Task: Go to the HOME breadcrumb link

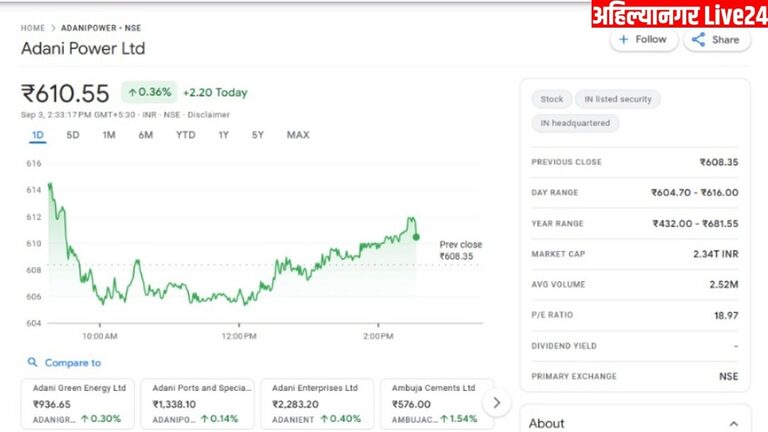Action: point(33,28)
